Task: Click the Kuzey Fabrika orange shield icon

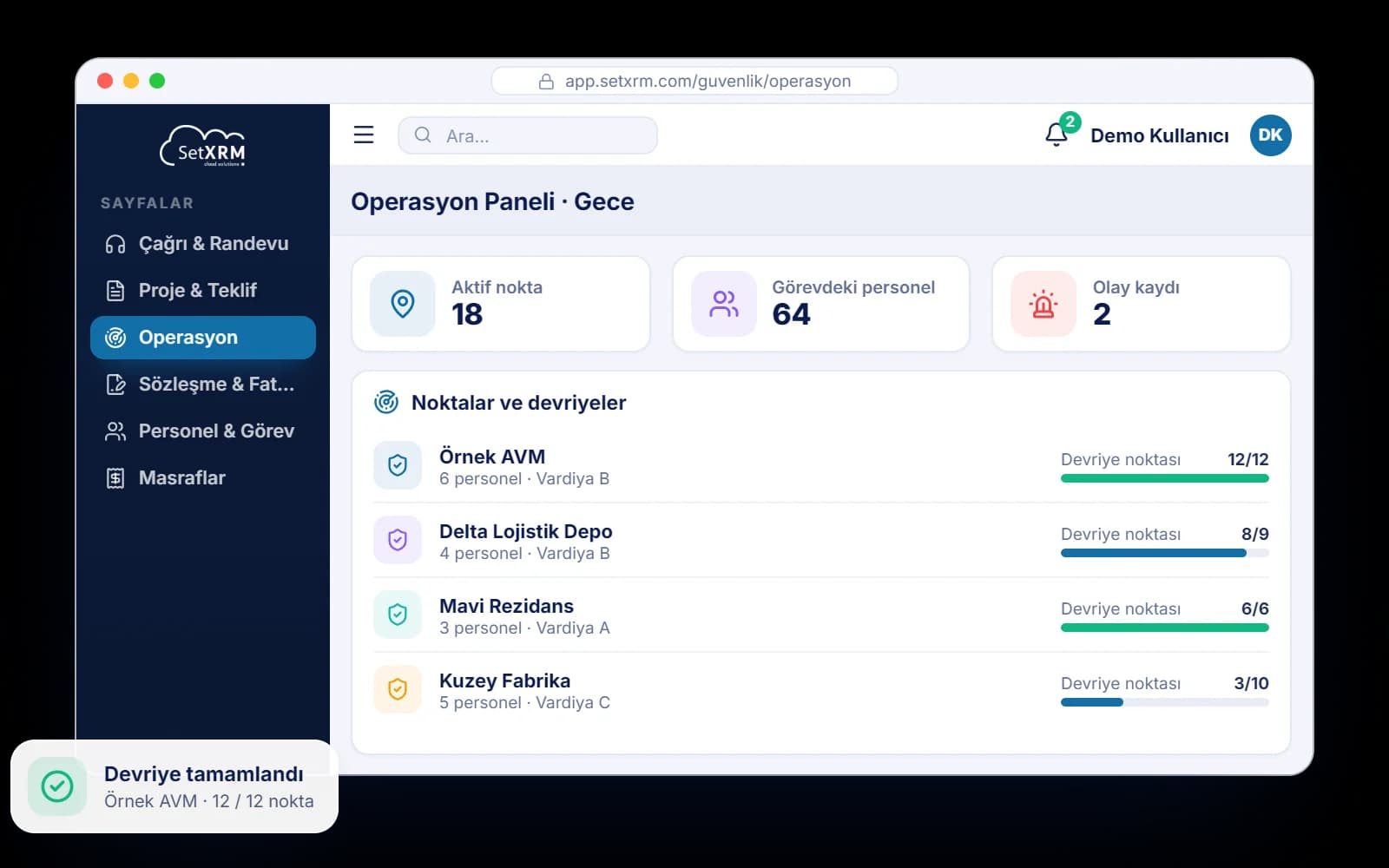Action: pyautogui.click(x=398, y=689)
